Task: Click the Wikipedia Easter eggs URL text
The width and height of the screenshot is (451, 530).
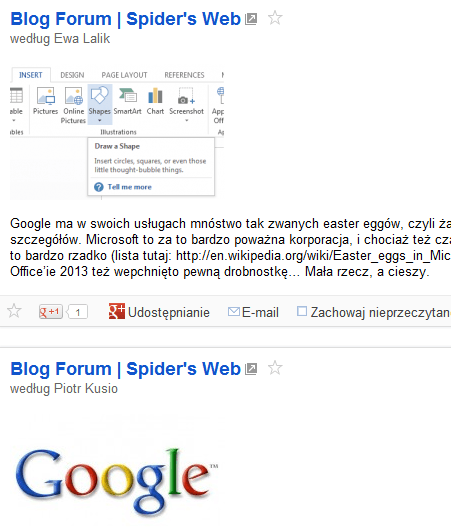Action: click(x=313, y=256)
